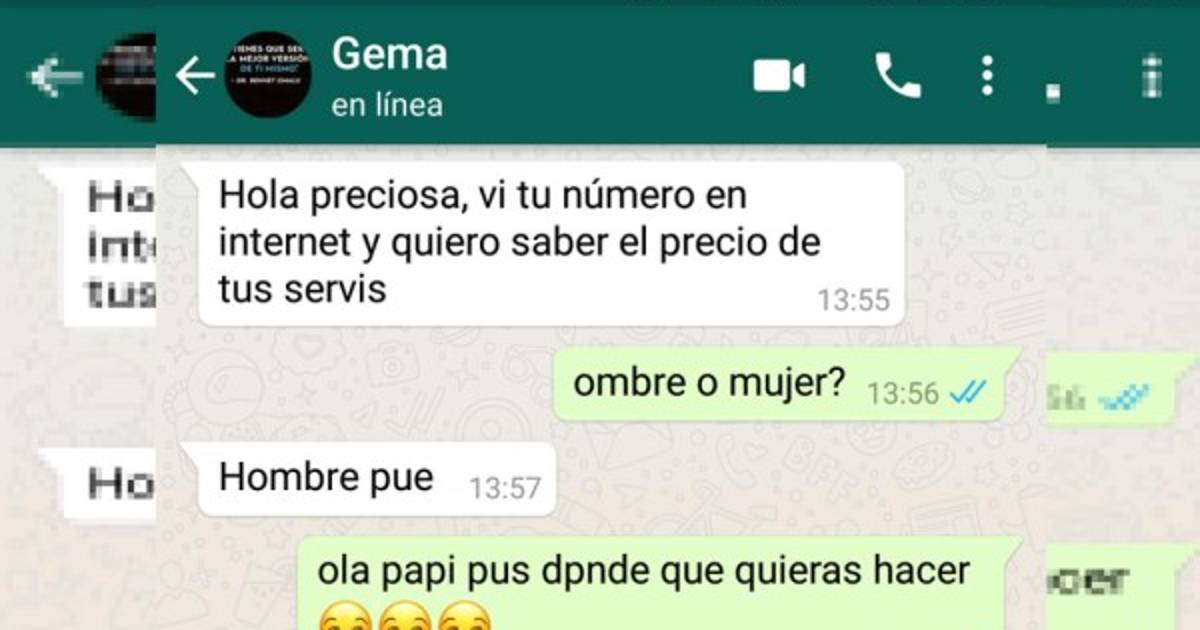Tap the 13:55 timestamp on first message
Image resolution: width=1200 pixels, height=630 pixels.
853,300
